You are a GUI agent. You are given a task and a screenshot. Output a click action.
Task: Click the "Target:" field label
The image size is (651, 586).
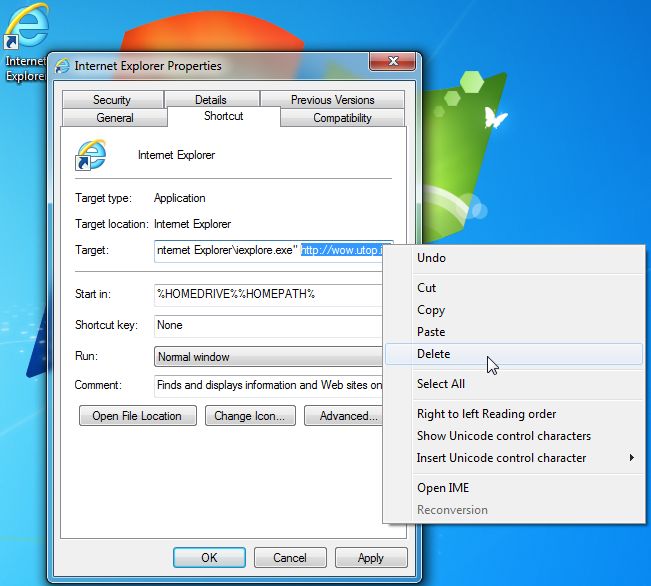(x=92, y=250)
